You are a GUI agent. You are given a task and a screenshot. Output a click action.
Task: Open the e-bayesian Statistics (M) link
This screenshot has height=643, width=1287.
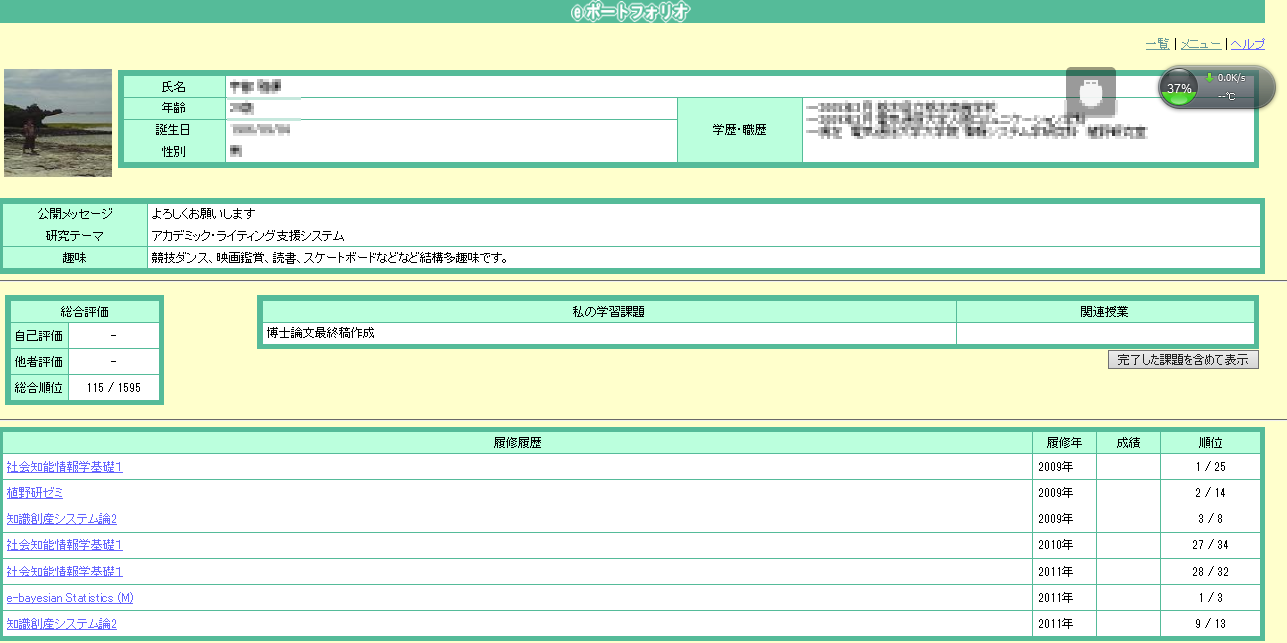click(x=70, y=598)
